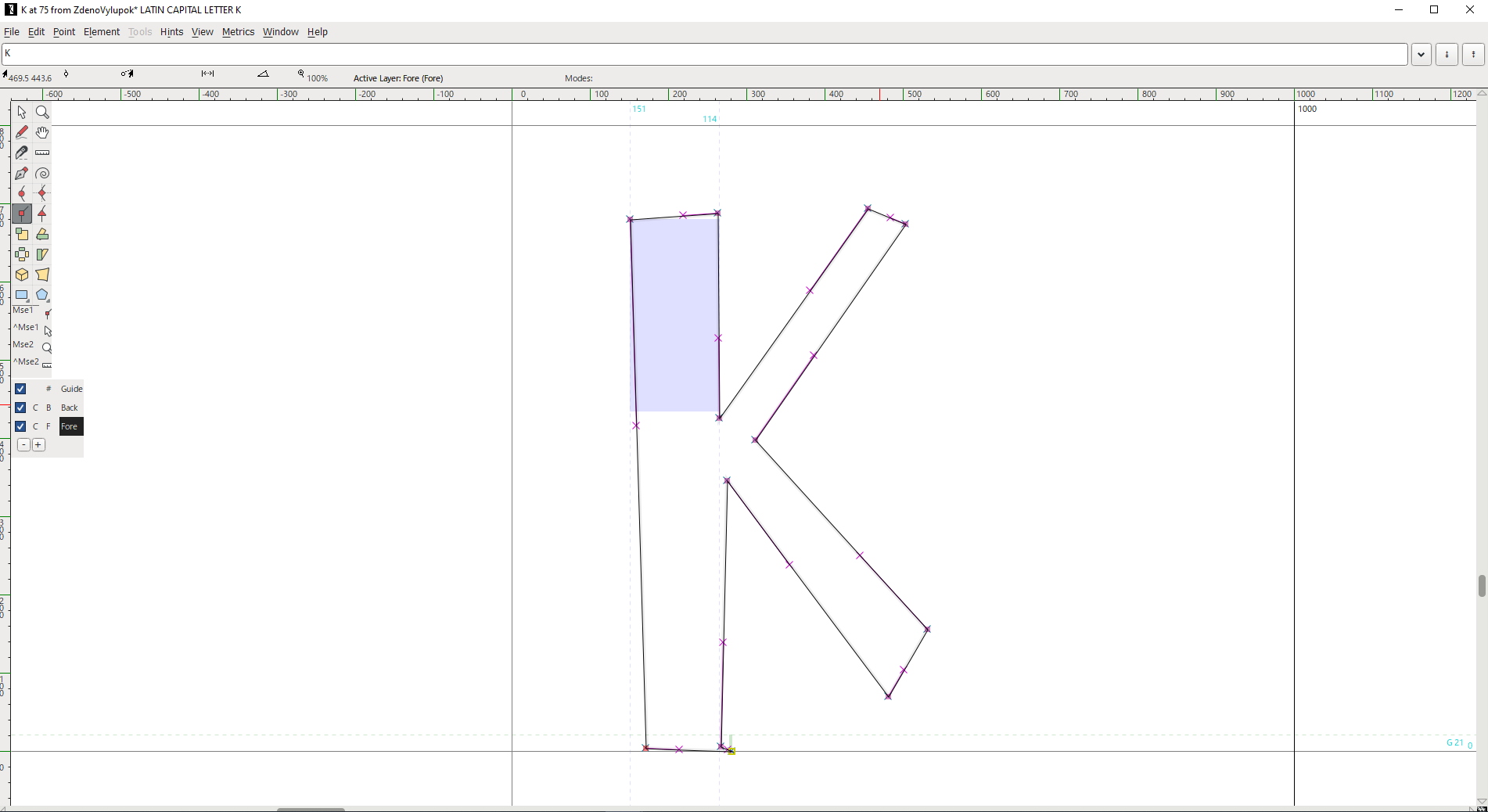The image size is (1488, 812).
Task: Click the cursor coordinates readout 469.5 443.6
Action: (x=28, y=77)
